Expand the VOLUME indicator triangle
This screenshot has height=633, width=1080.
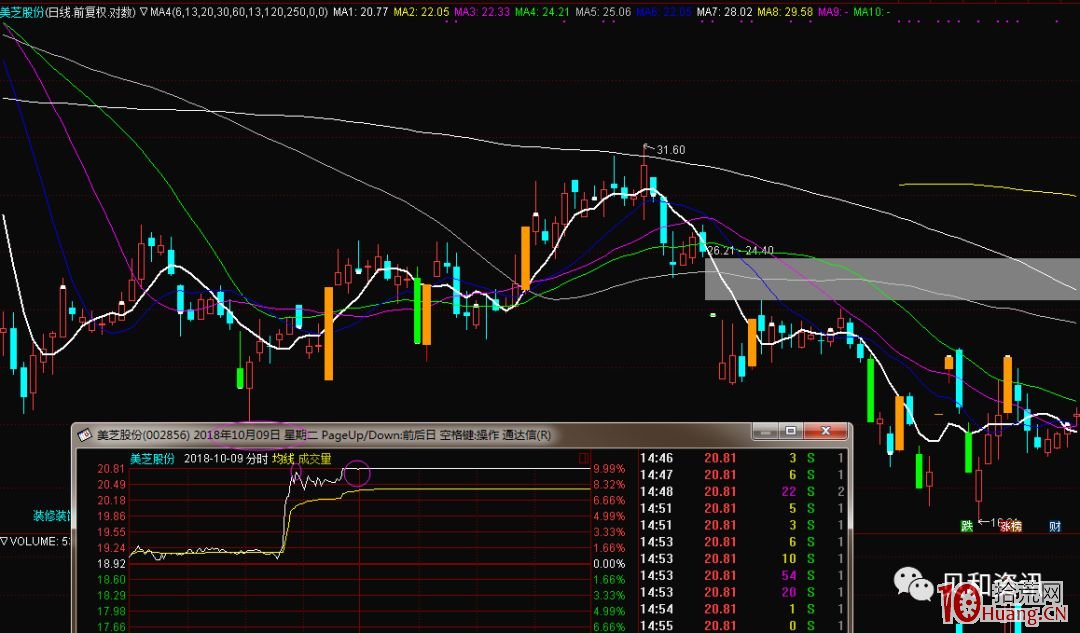(4, 541)
